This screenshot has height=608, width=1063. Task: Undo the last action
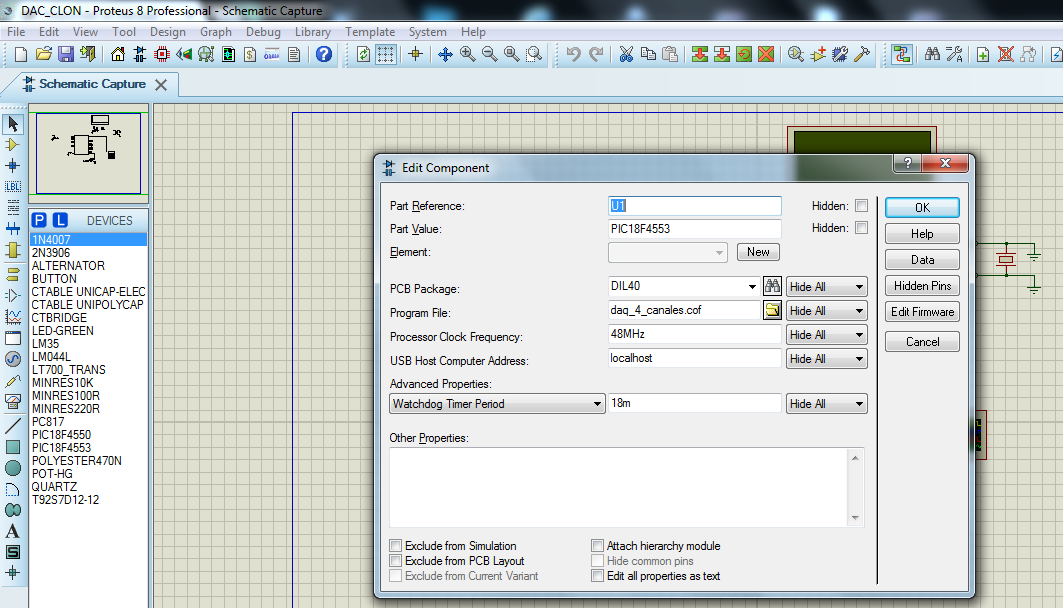pyautogui.click(x=574, y=54)
